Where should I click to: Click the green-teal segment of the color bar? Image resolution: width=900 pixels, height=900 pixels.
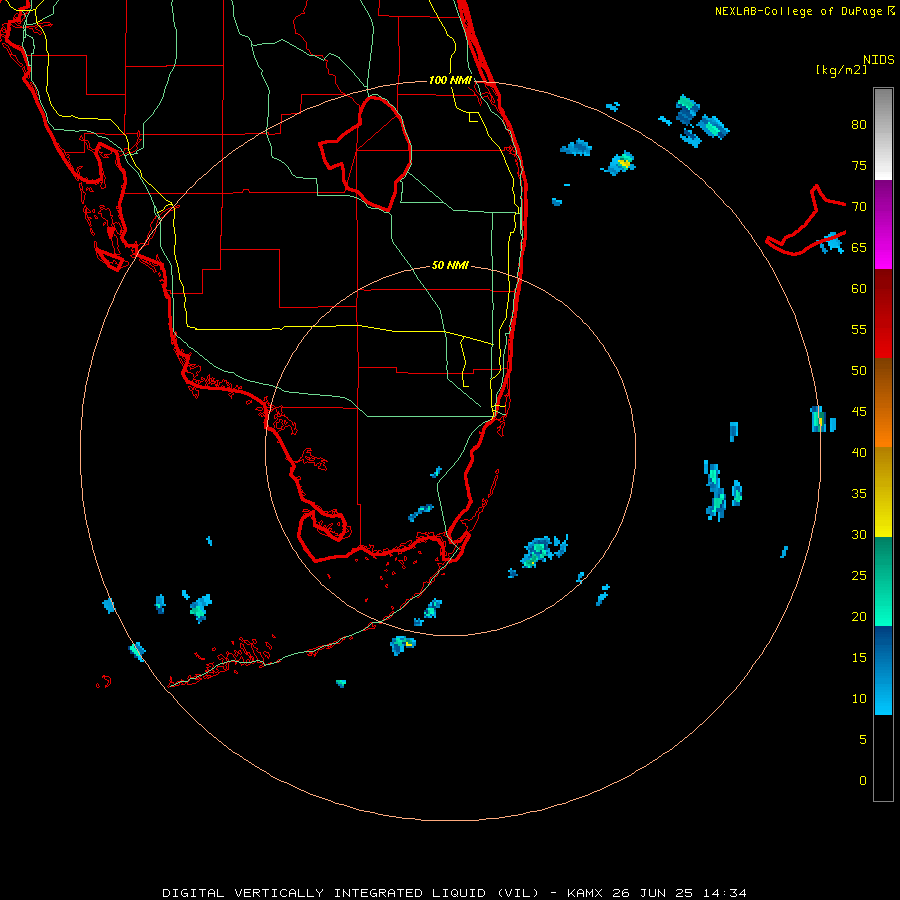click(x=883, y=581)
